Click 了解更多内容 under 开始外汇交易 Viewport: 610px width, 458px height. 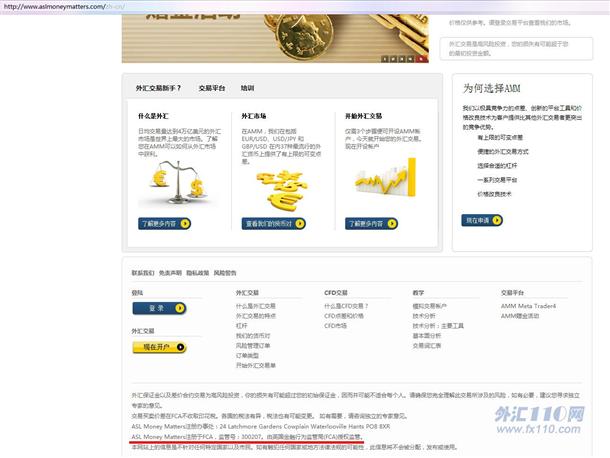pos(371,223)
